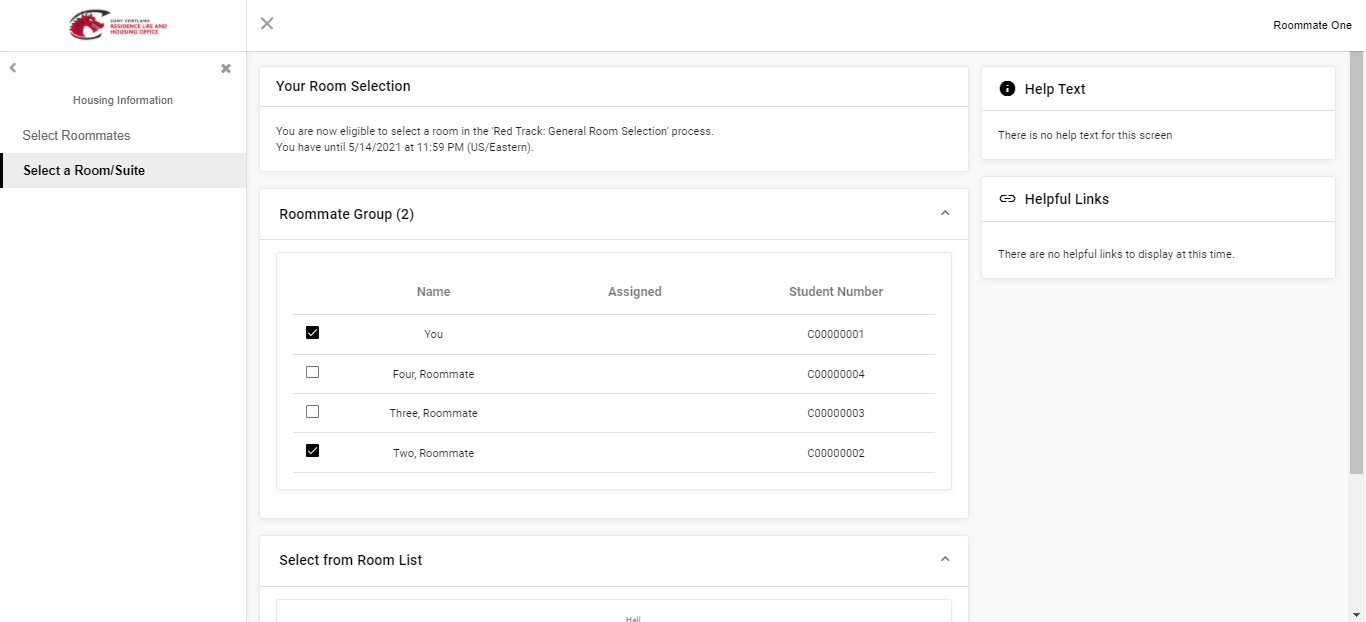Click the text about no help text available
The width and height of the screenshot is (1366, 622).
click(x=1085, y=135)
